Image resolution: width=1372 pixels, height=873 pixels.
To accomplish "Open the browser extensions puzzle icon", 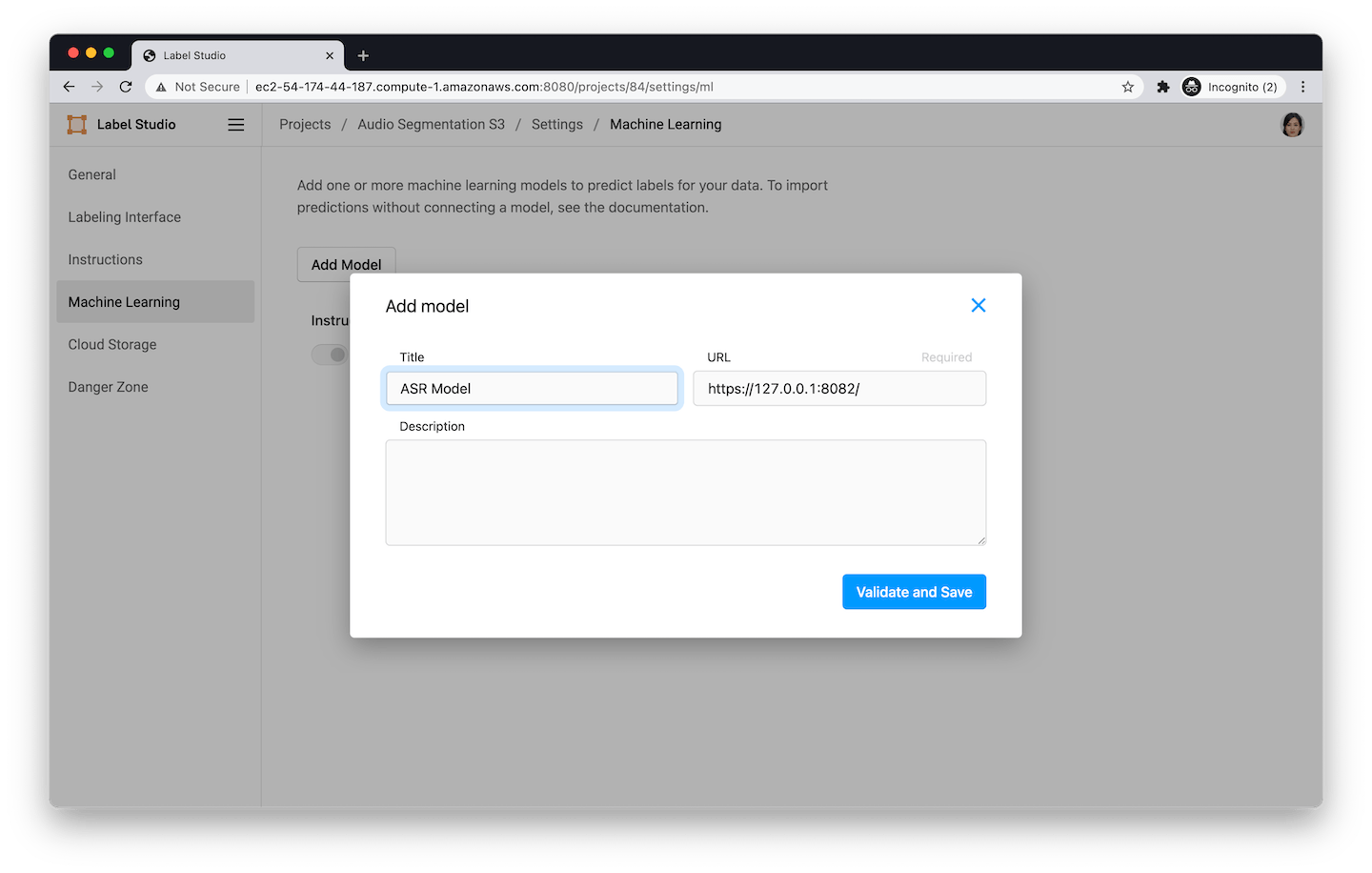I will coord(1162,87).
